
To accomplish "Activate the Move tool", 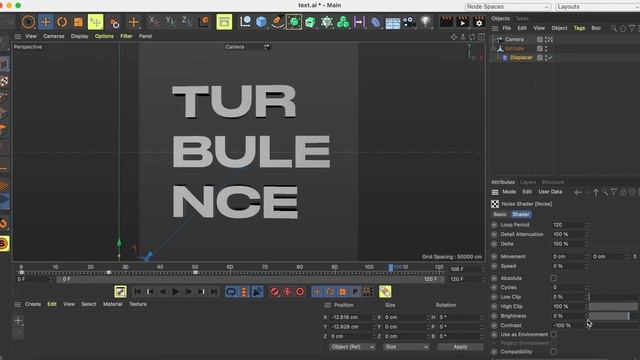I will coord(46,22).
